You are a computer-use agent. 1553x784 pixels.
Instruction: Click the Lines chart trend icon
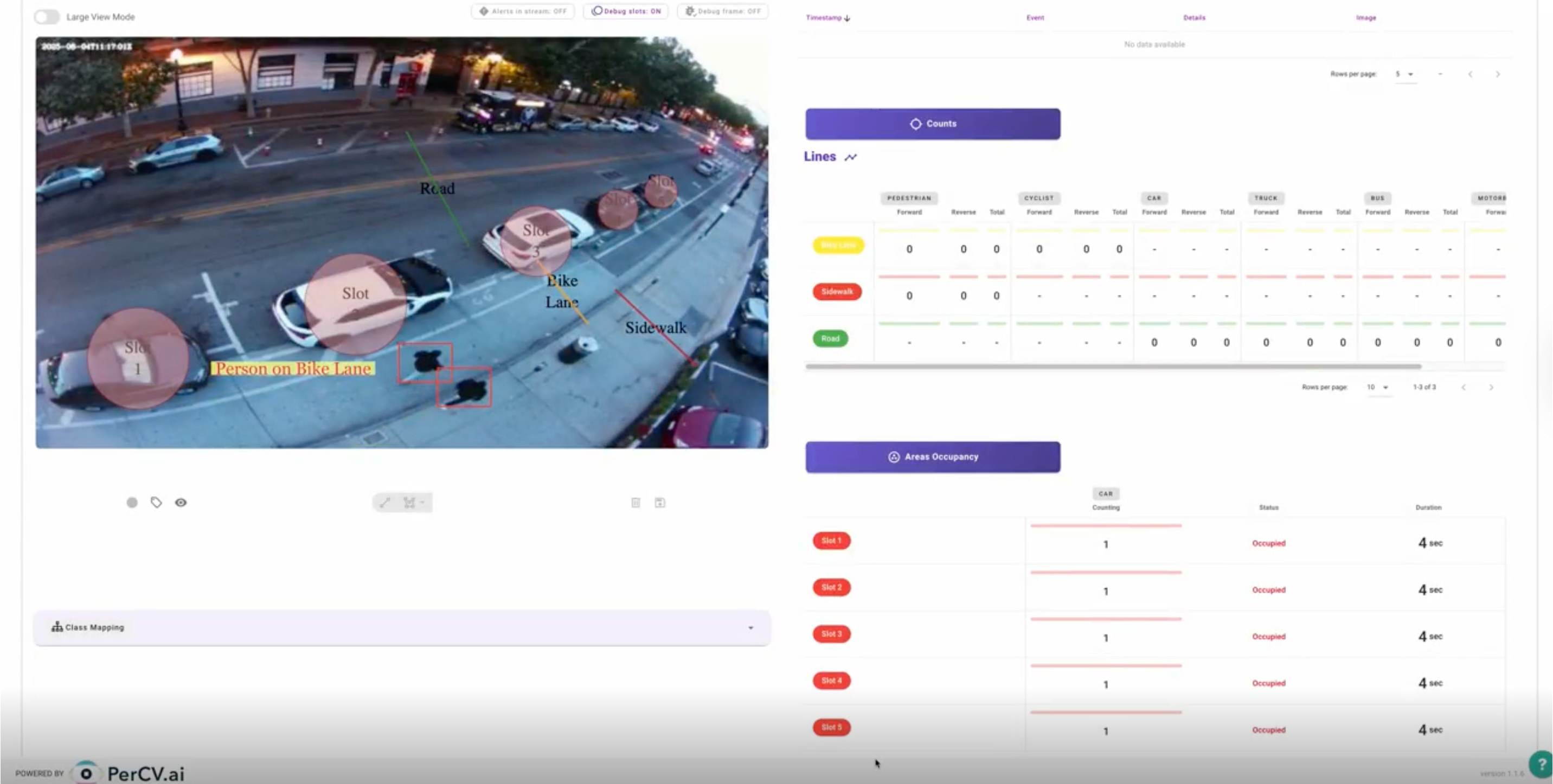(x=850, y=157)
